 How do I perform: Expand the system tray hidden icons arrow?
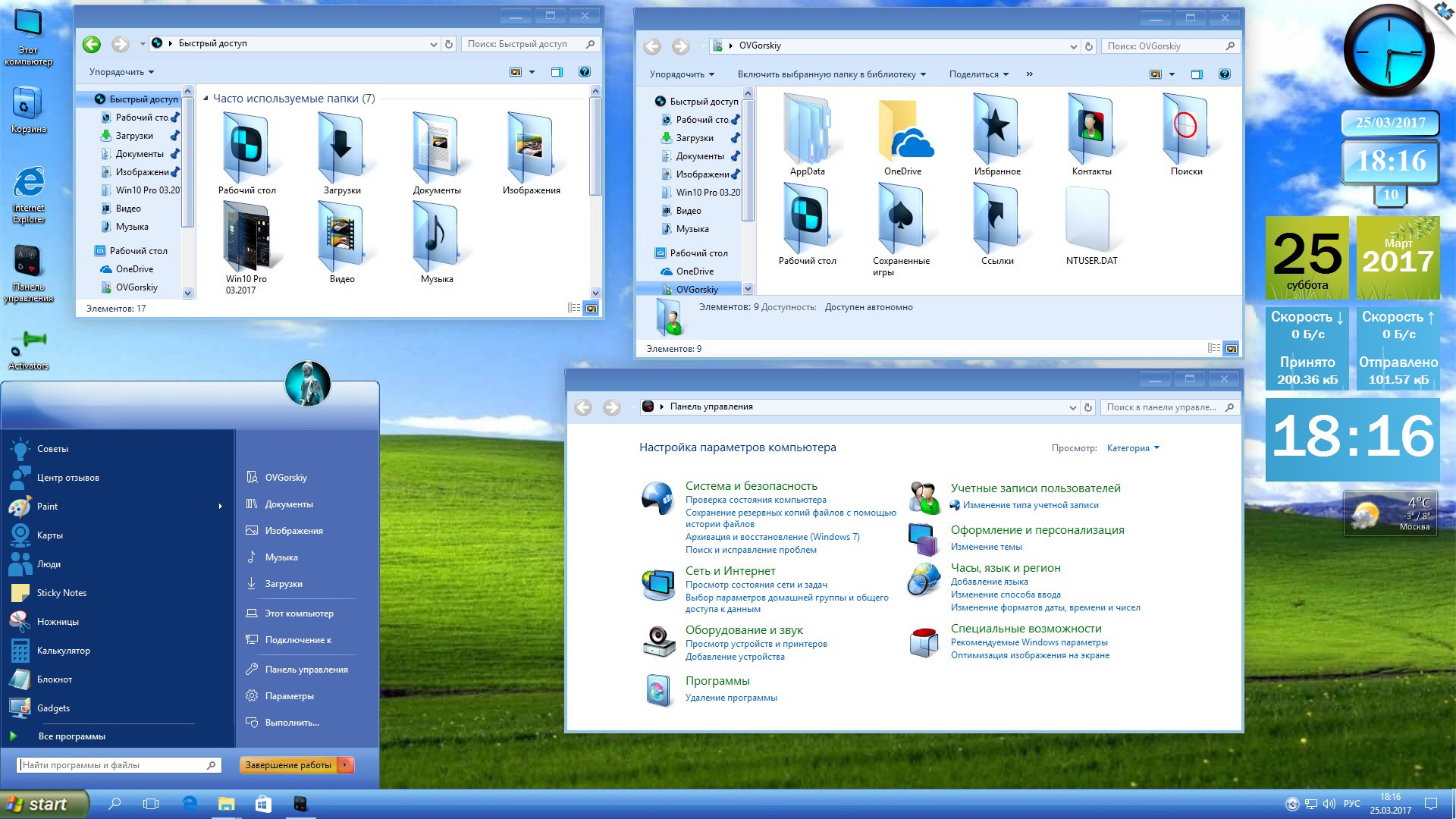tap(1292, 804)
